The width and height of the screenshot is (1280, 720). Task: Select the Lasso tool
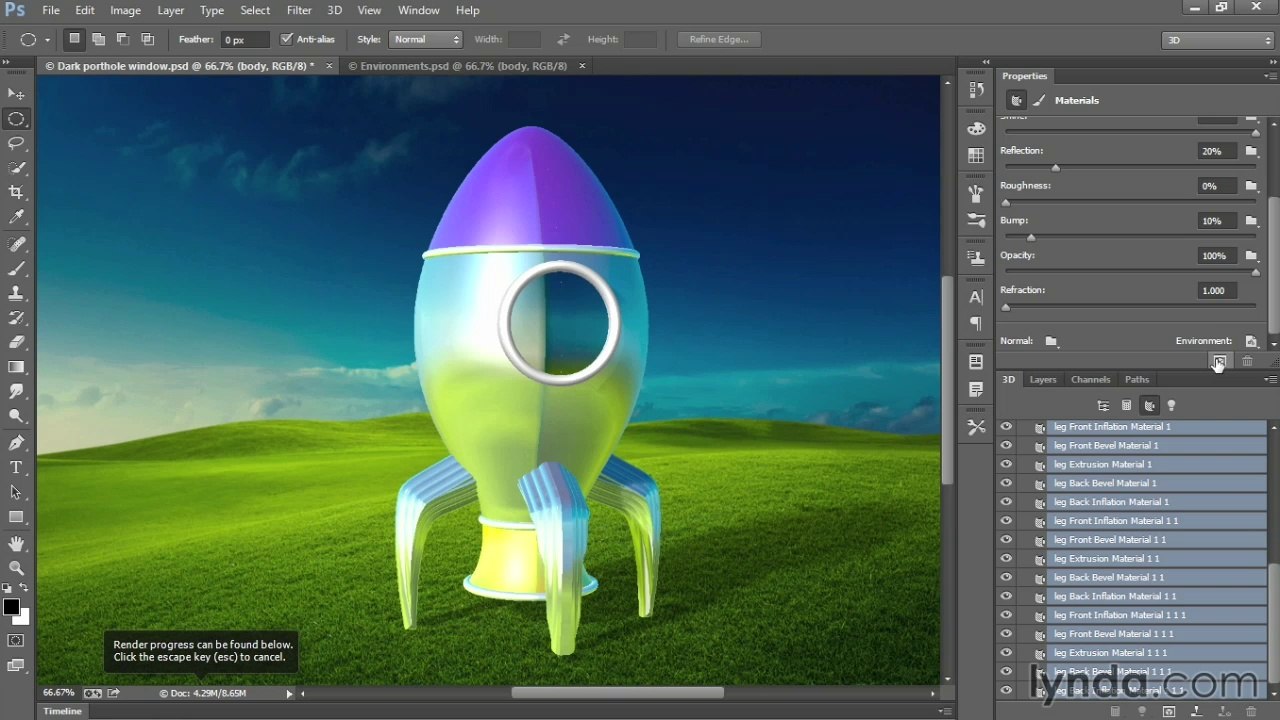pos(16,143)
